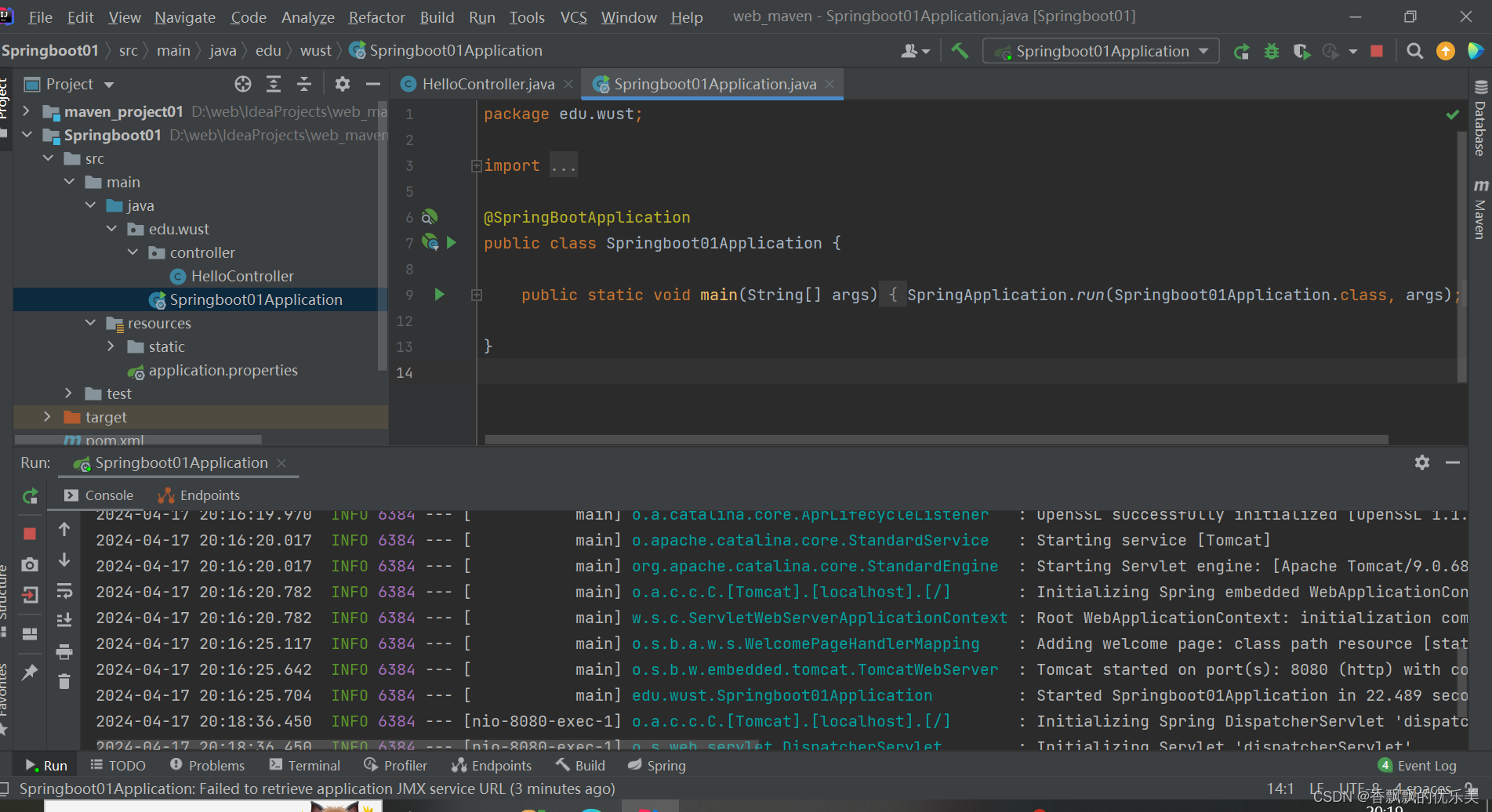Screen dimensions: 1492x812
Task: Dump threads camera icon in Run panel
Action: (x=30, y=564)
